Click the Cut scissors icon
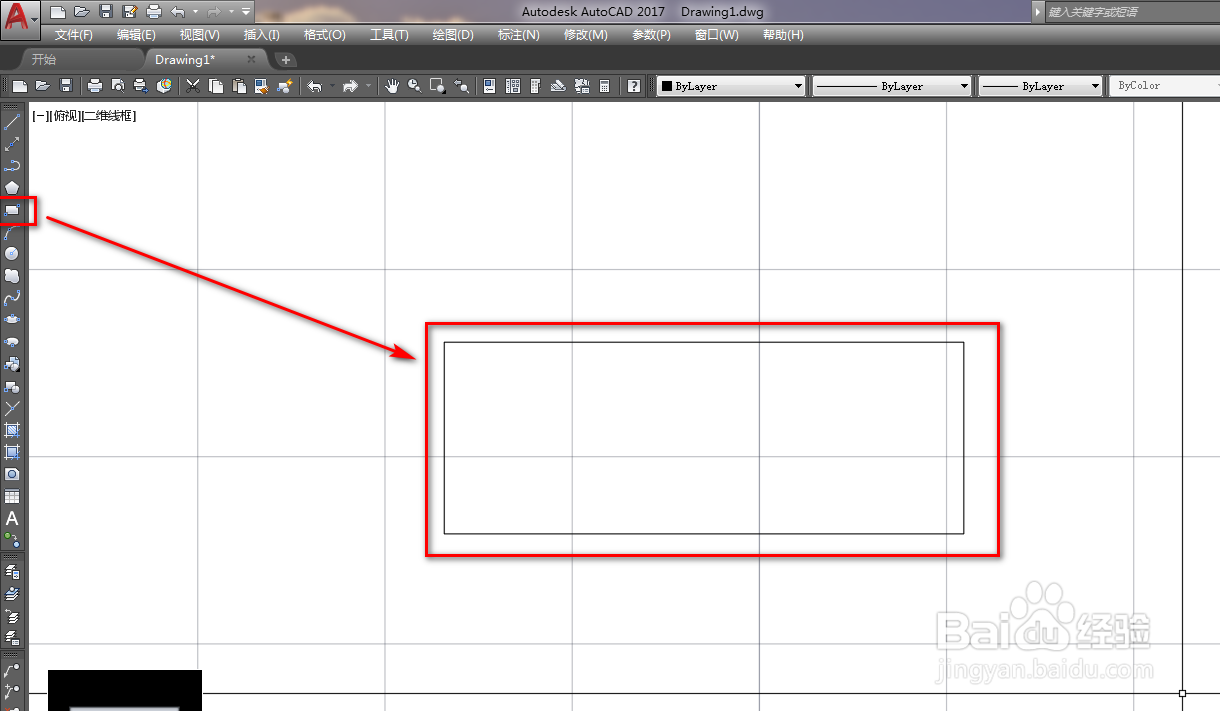 pyautogui.click(x=193, y=86)
